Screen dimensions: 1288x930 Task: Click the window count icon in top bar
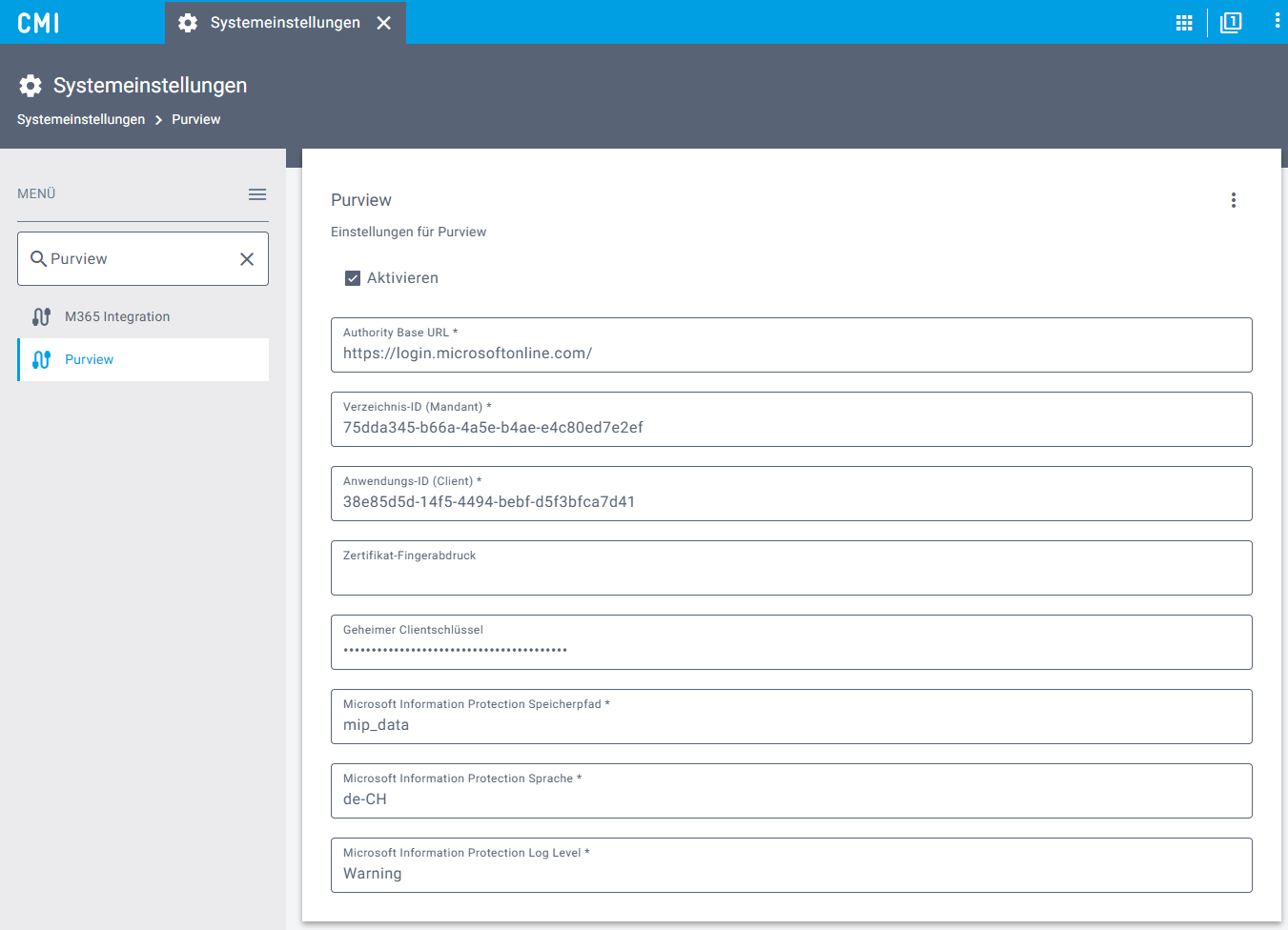(x=1231, y=22)
